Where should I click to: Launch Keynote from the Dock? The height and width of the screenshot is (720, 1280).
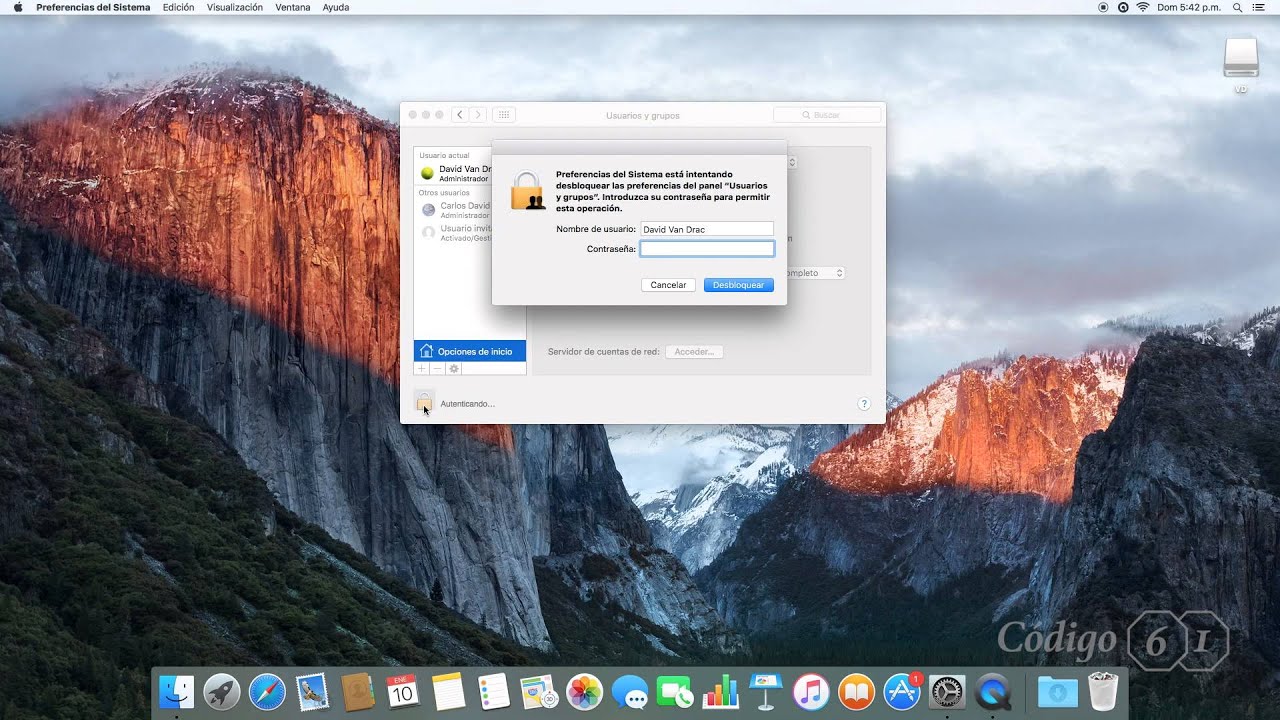[x=766, y=691]
